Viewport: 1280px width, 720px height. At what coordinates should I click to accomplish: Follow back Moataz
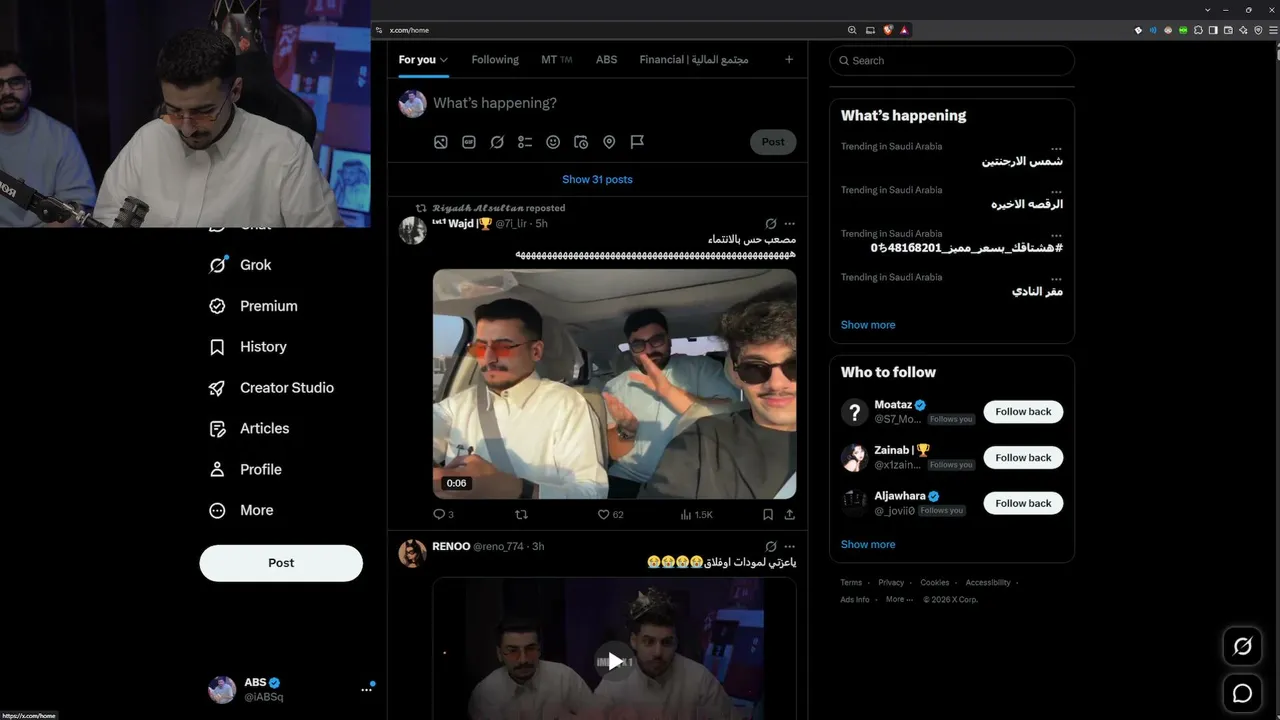coord(1023,412)
